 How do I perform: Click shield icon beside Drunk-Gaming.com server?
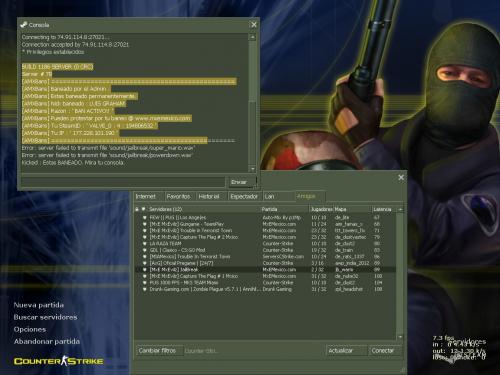coord(145,289)
